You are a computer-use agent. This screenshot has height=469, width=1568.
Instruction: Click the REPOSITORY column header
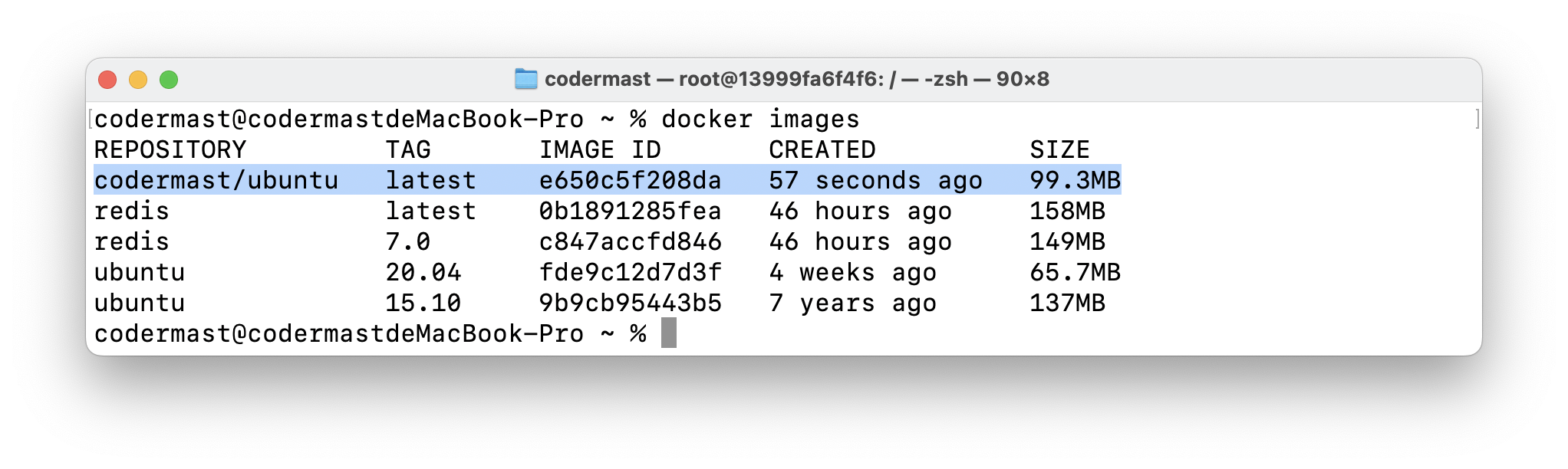tap(170, 149)
